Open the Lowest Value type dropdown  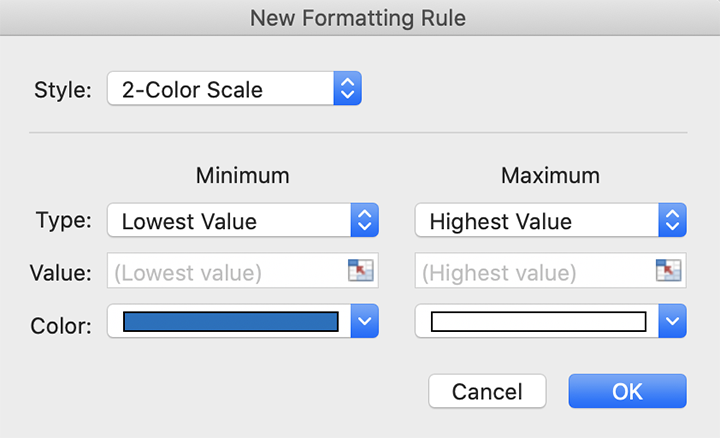point(243,220)
